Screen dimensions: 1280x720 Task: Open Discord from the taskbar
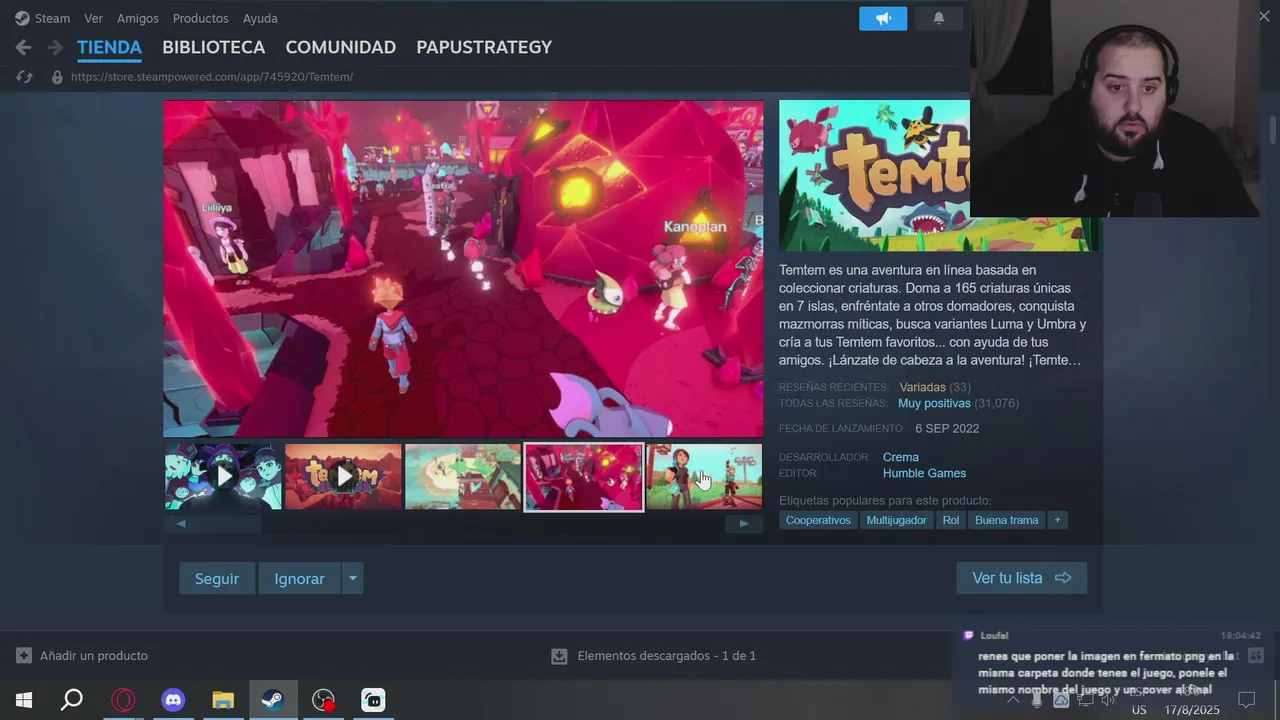point(173,700)
